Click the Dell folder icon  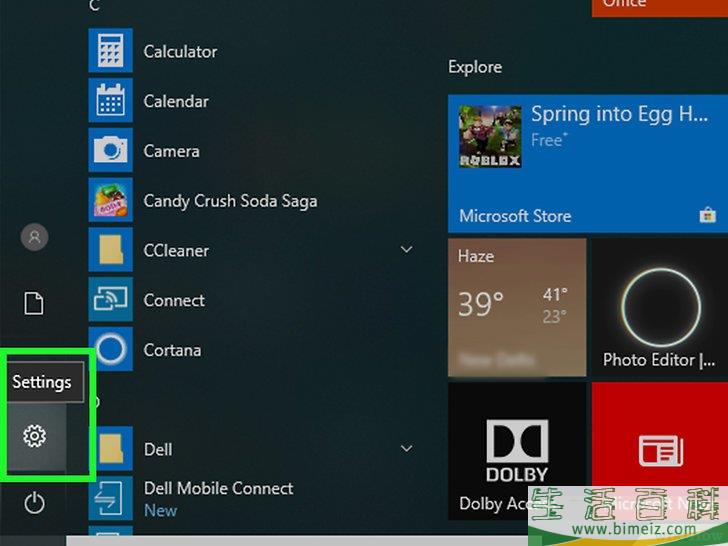[110, 448]
